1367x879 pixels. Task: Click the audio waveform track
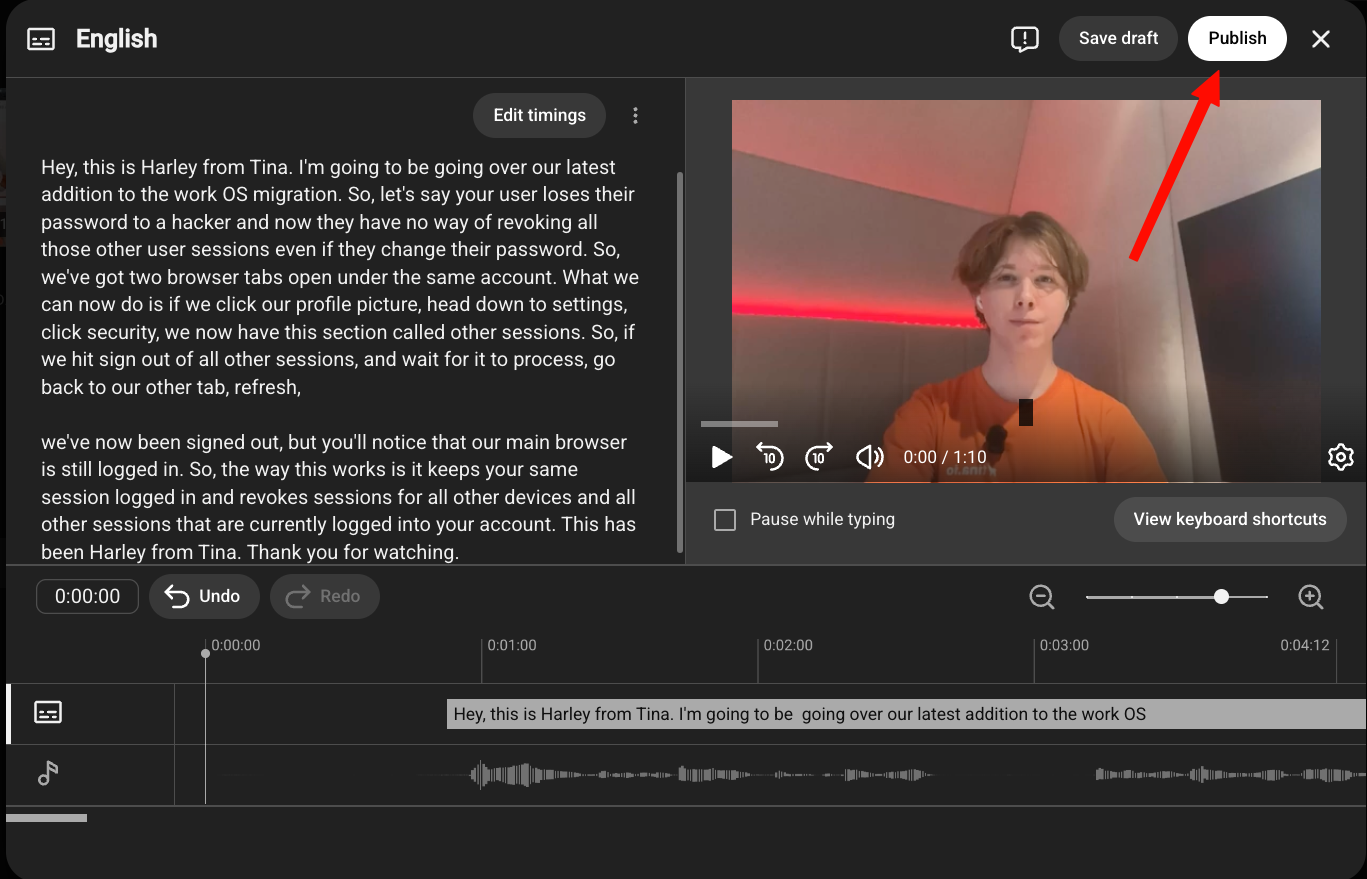point(770,774)
